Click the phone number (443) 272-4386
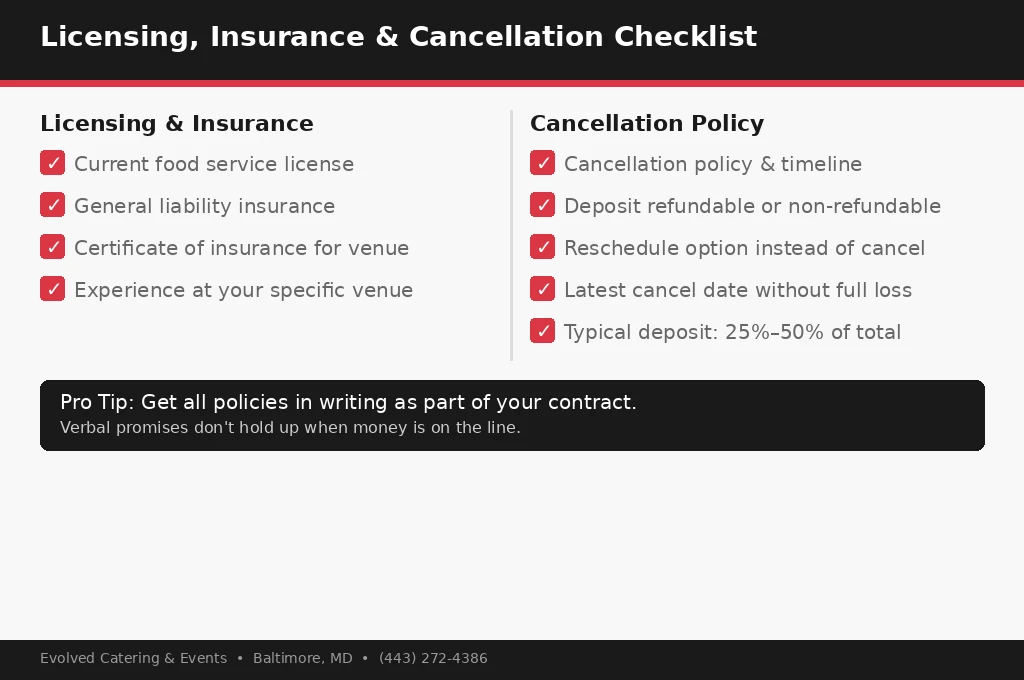1024x680 pixels. [433, 658]
